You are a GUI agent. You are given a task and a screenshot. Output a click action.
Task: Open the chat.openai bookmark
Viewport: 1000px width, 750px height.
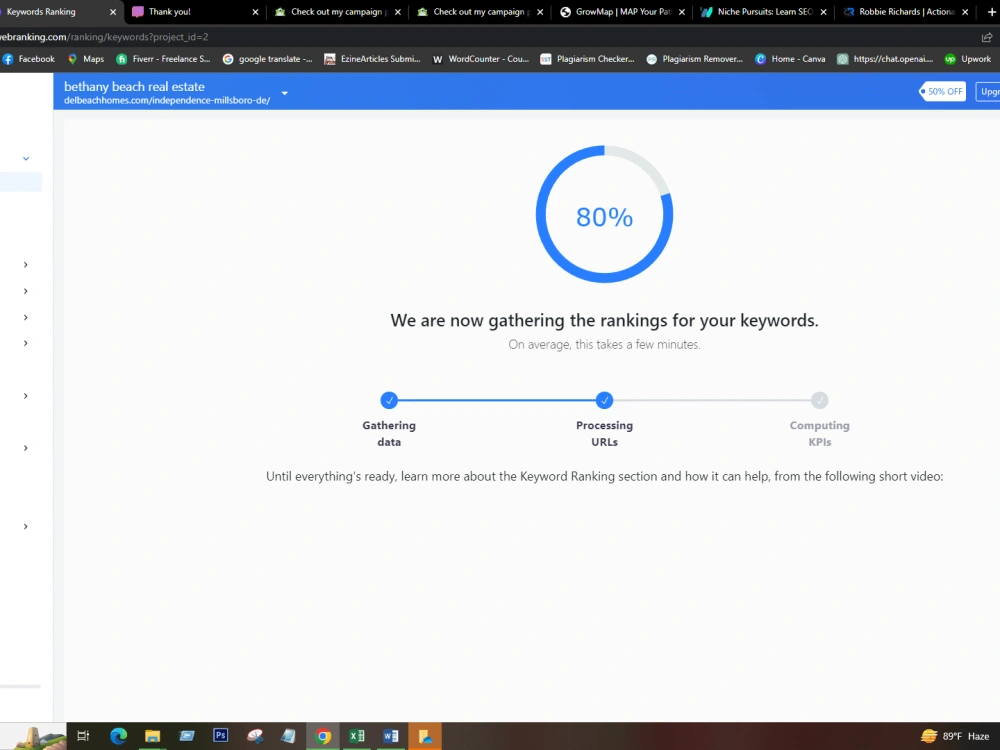pyautogui.click(x=885, y=59)
